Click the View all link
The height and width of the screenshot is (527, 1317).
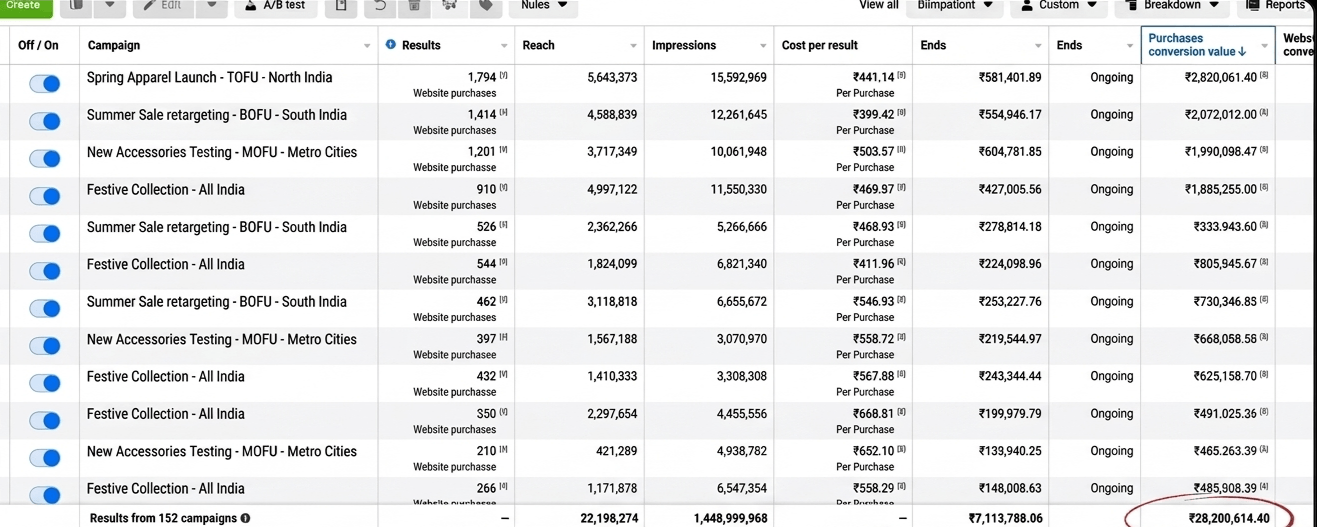[x=878, y=6]
